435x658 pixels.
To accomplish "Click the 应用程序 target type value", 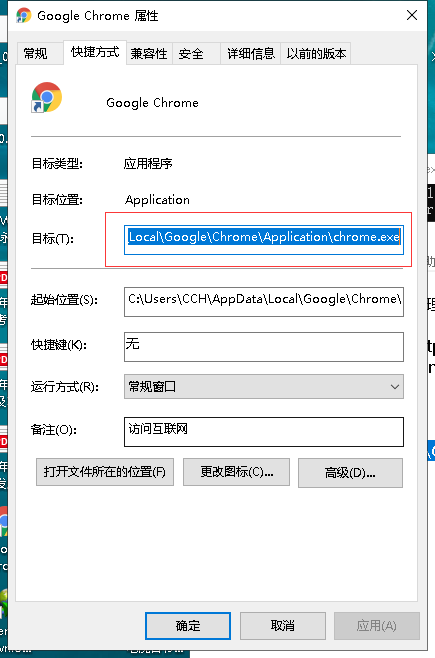I will point(148,163).
